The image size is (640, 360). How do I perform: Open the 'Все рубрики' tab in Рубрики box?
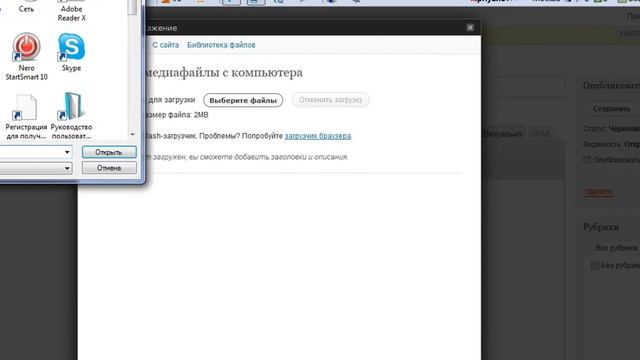tap(616, 248)
